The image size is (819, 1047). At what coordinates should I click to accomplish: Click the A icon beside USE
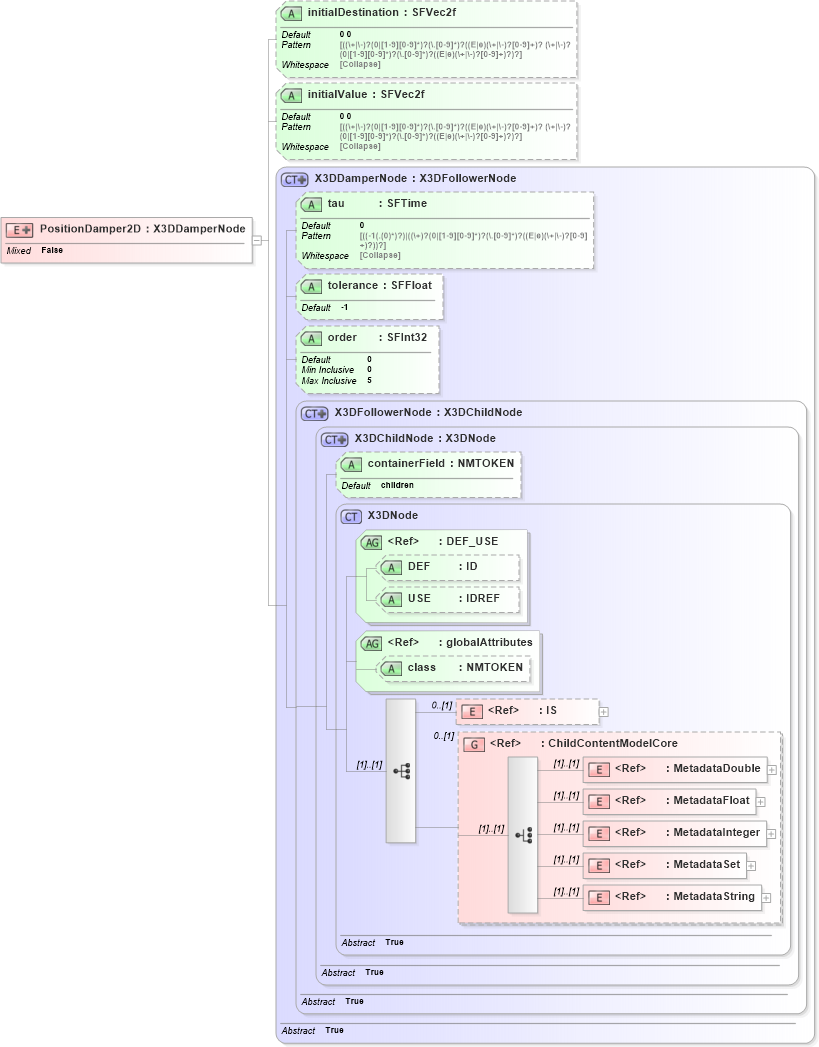391,600
